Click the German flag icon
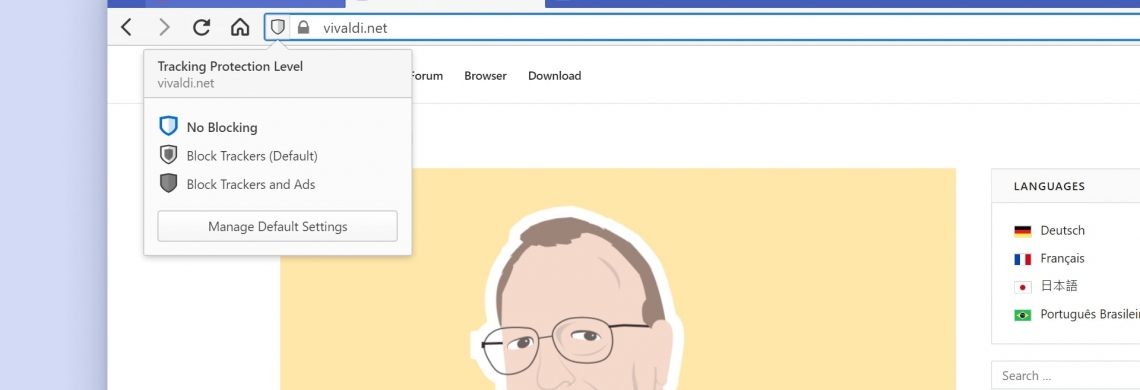The image size is (1140, 390). click(x=1023, y=231)
